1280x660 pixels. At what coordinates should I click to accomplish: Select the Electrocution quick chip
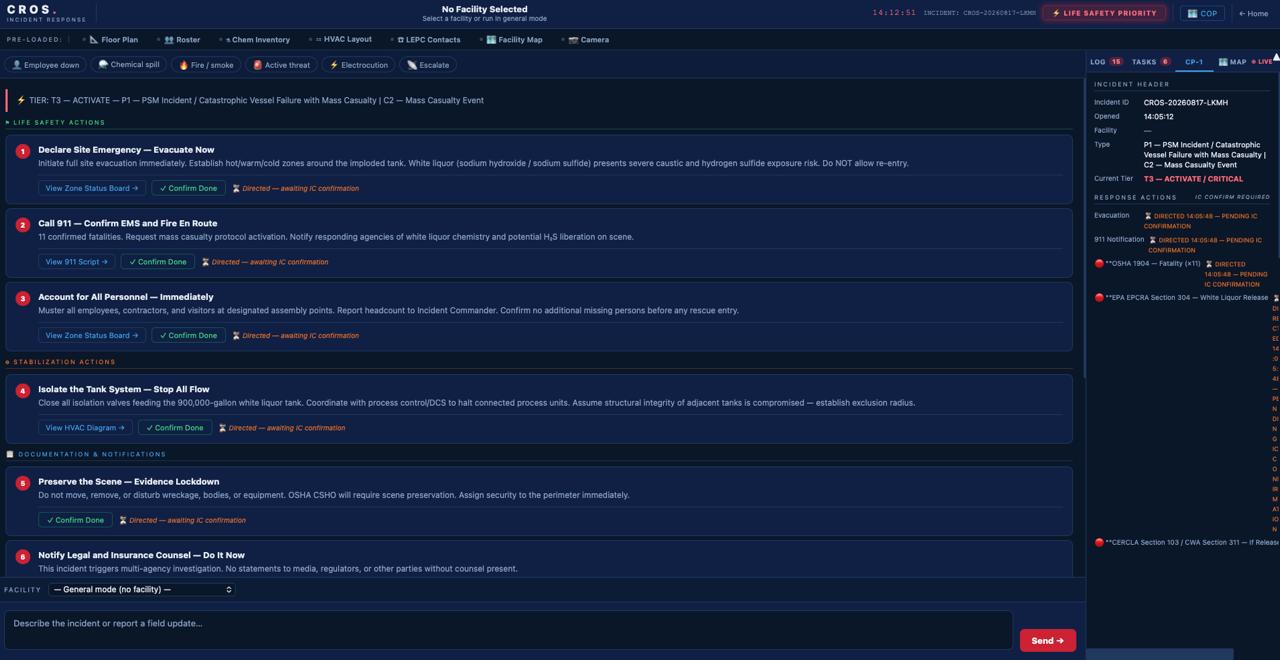point(359,65)
